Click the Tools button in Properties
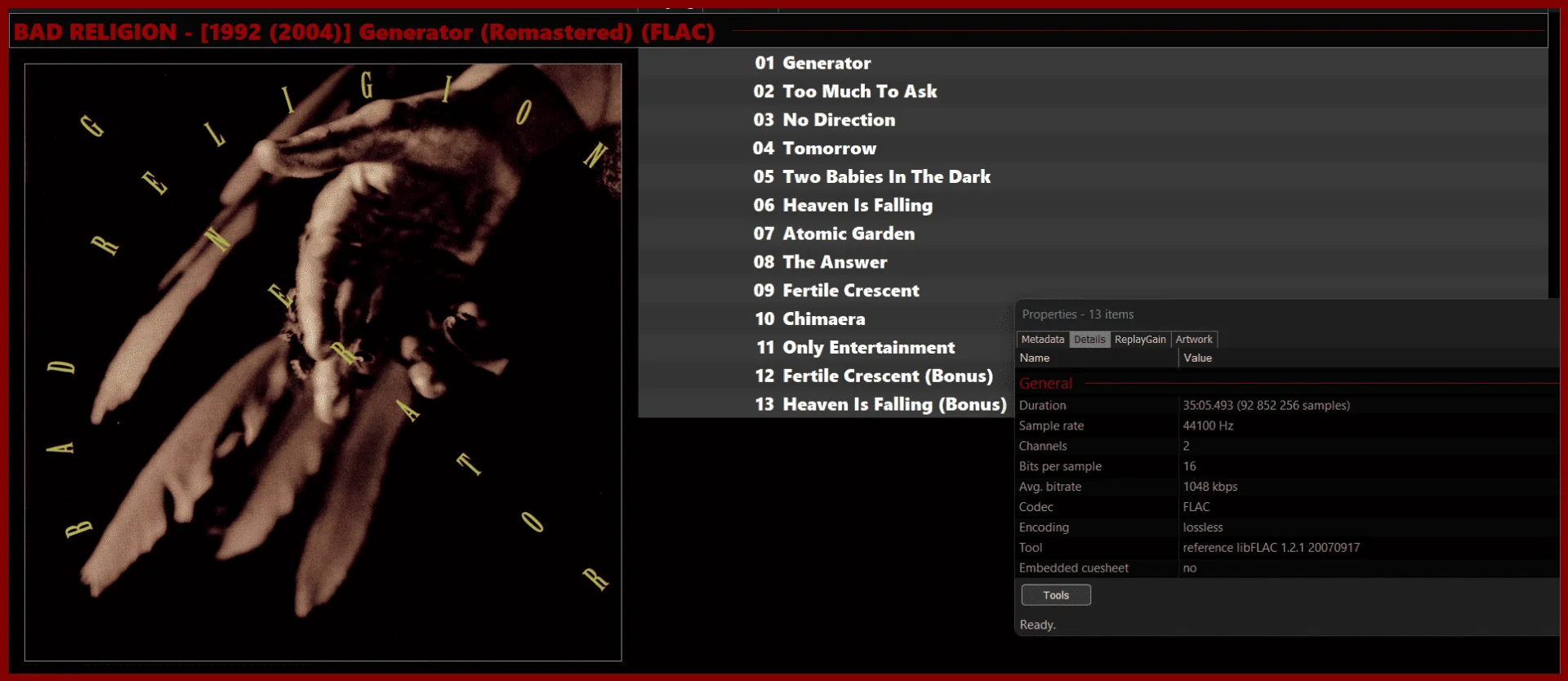This screenshot has height=681, width=1568. tap(1056, 595)
